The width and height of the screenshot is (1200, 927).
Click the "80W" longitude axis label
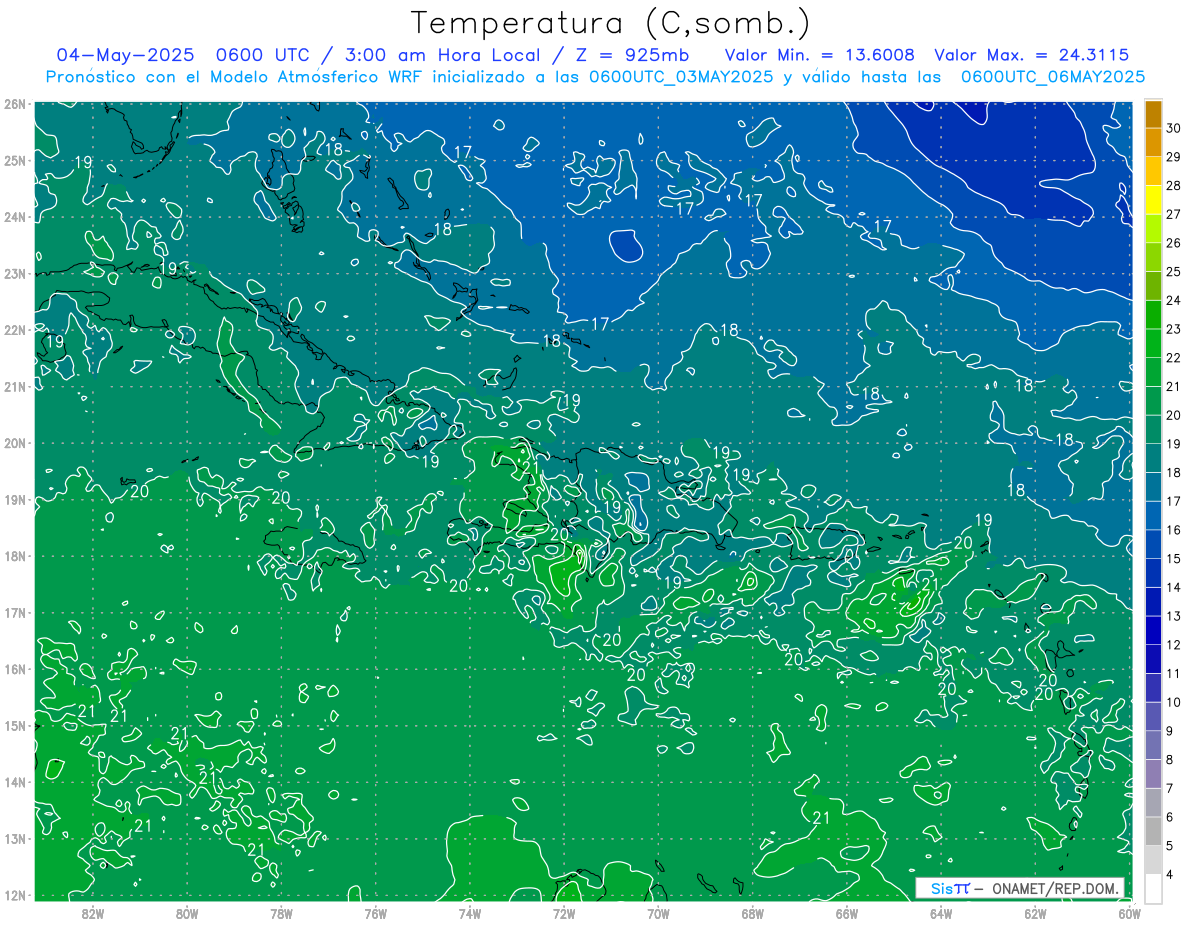point(187,913)
